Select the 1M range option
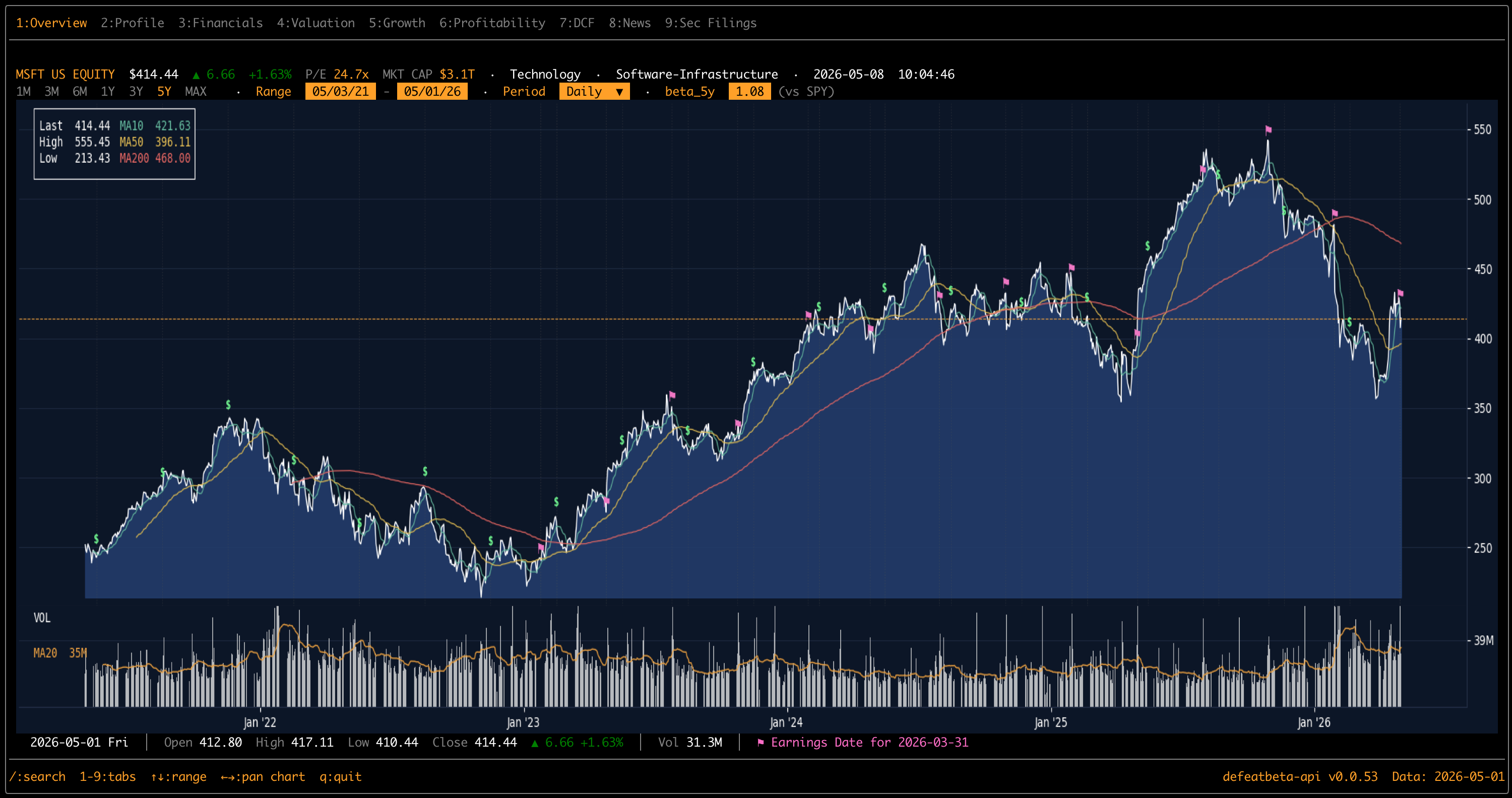Screen dimensions: 1512x798 [24, 92]
